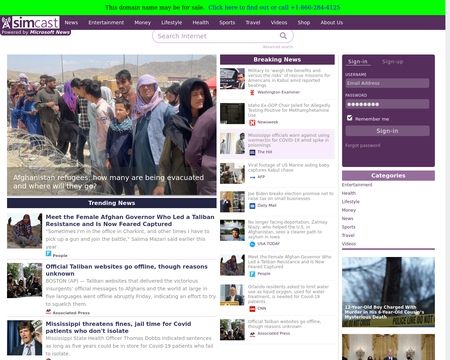Open the Sports menu item

[227, 23]
